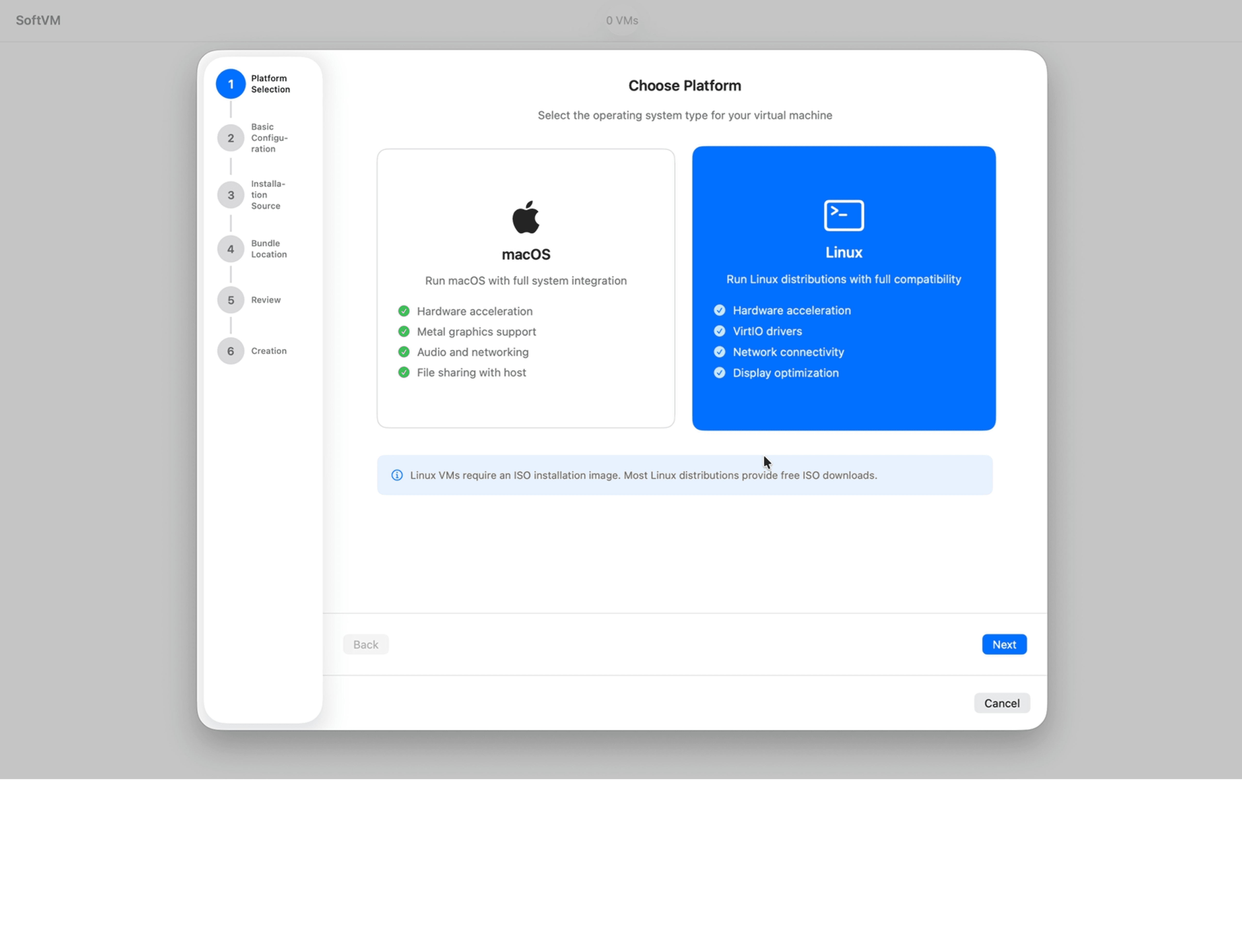The width and height of the screenshot is (1242, 952).
Task: Click the step 6 Creation circle
Action: [x=231, y=351]
